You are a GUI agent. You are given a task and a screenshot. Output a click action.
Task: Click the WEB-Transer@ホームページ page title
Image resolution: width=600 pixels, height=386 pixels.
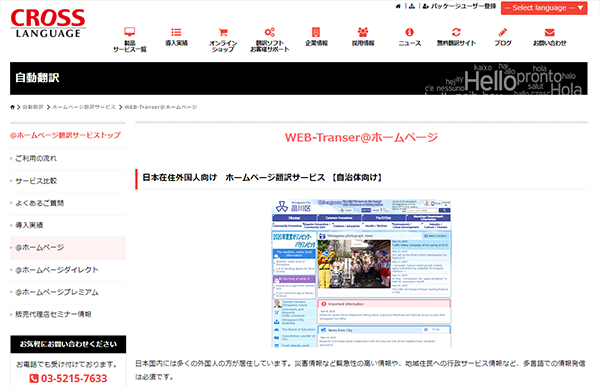[361, 137]
